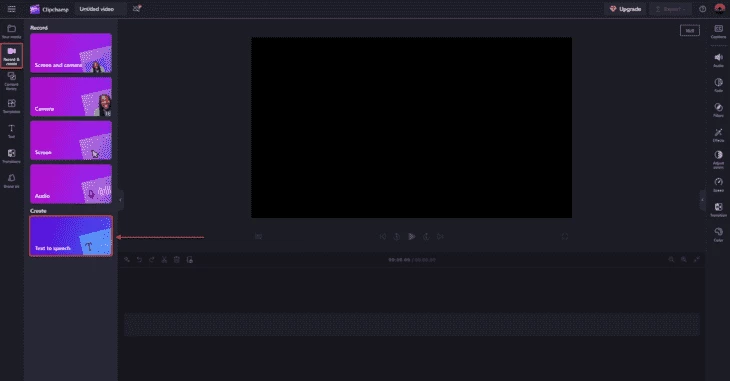Open the Transitions tab in left sidebar
The height and width of the screenshot is (381, 730).
12,156
